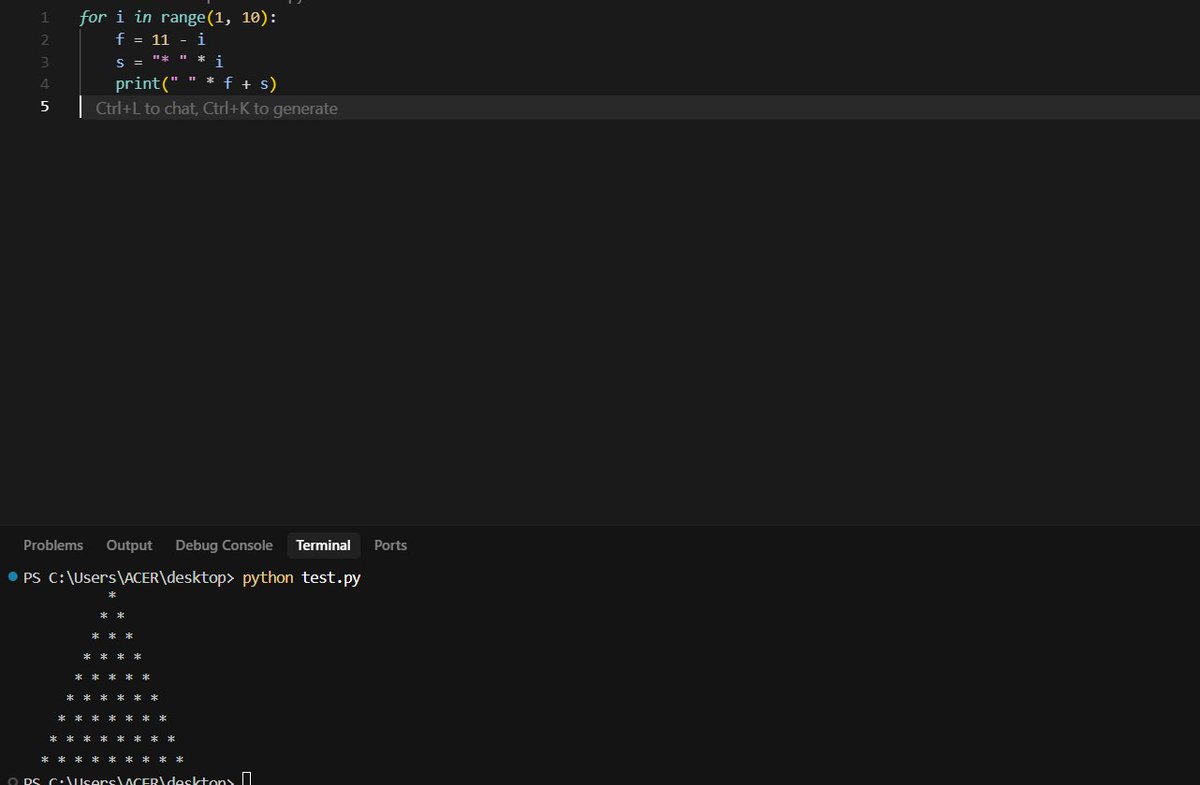
Task: Click the print statement code line
Action: tap(196, 84)
